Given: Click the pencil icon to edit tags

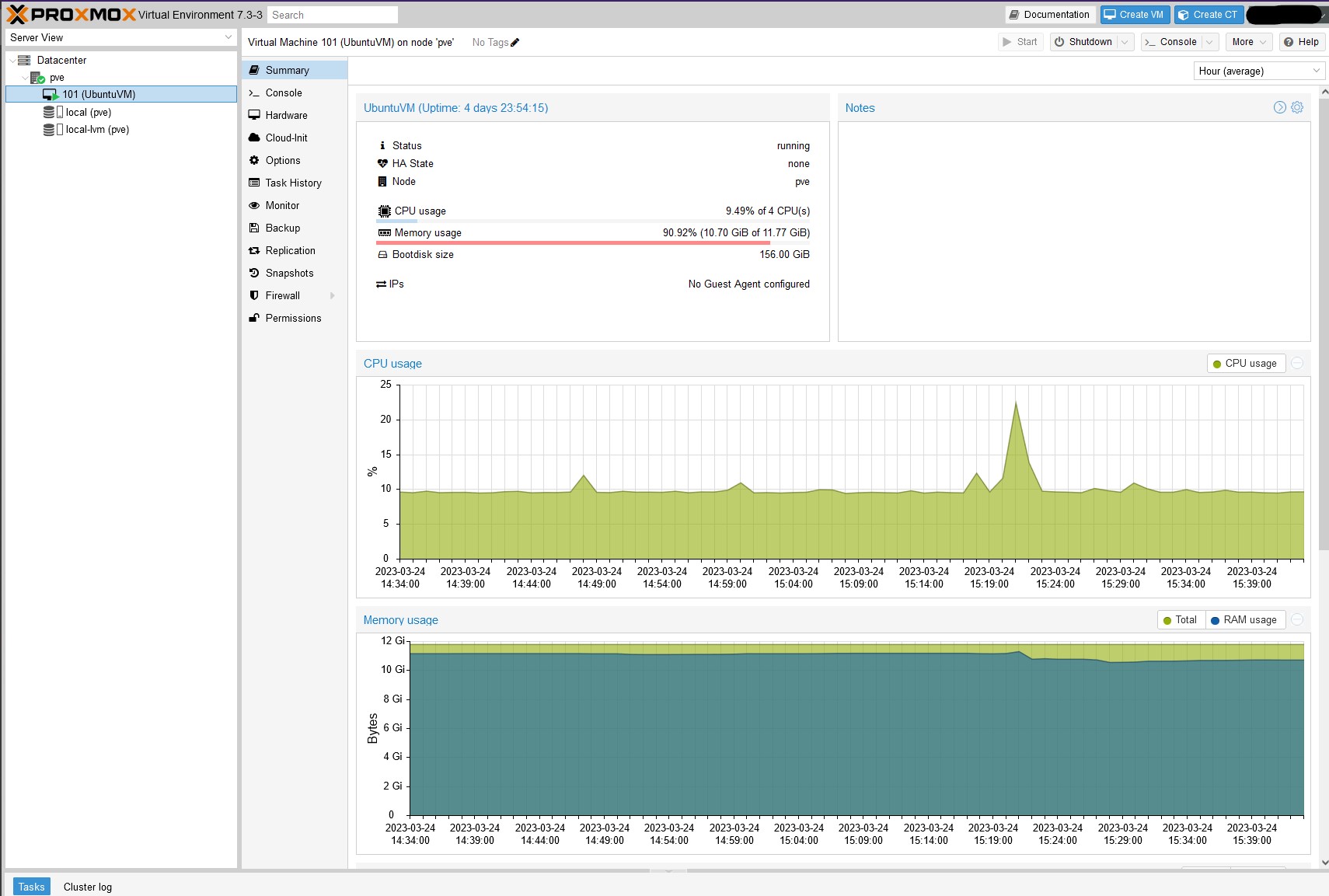Looking at the screenshot, I should coord(515,43).
